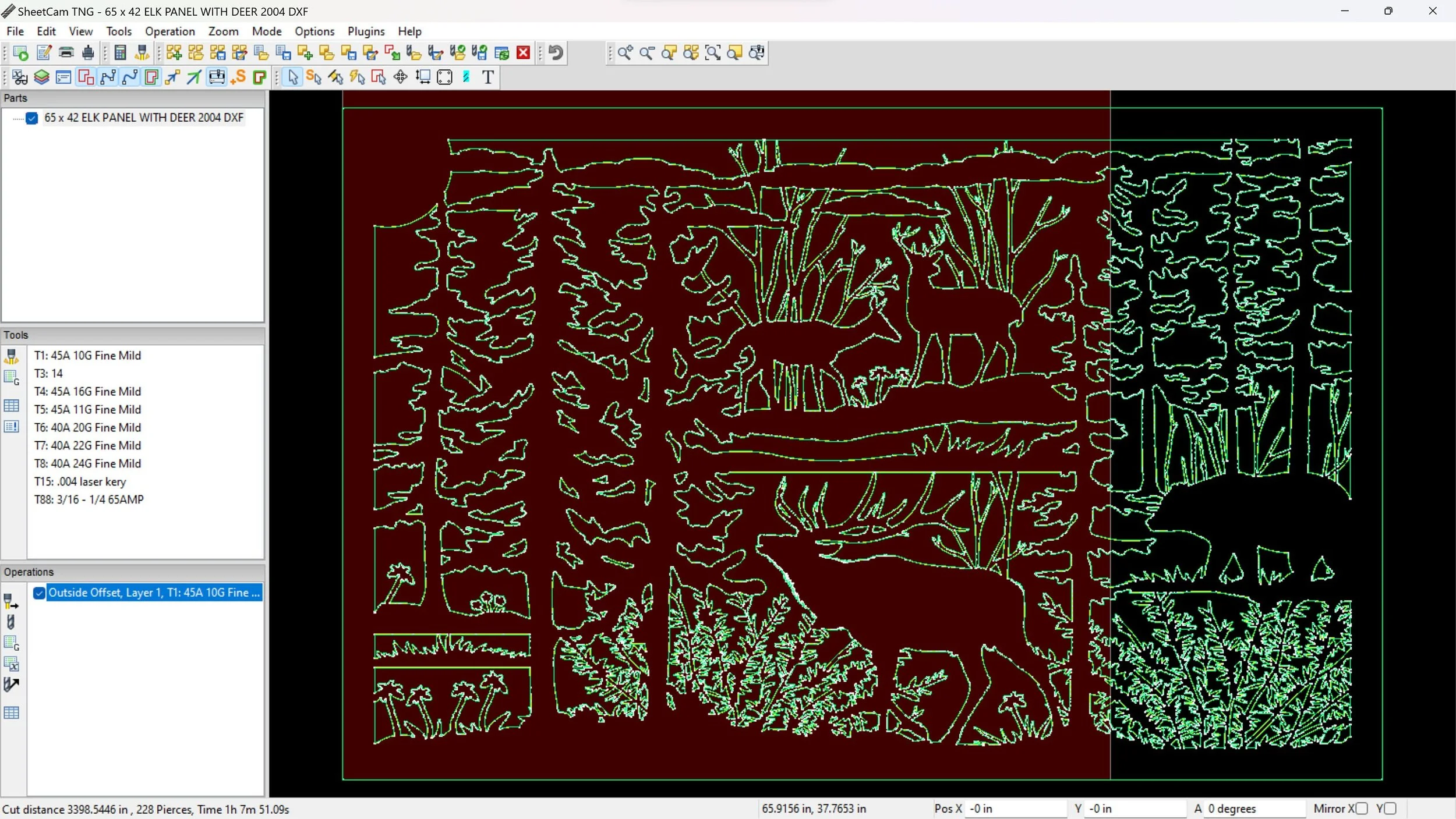Click the Pos X input field

1016,809
